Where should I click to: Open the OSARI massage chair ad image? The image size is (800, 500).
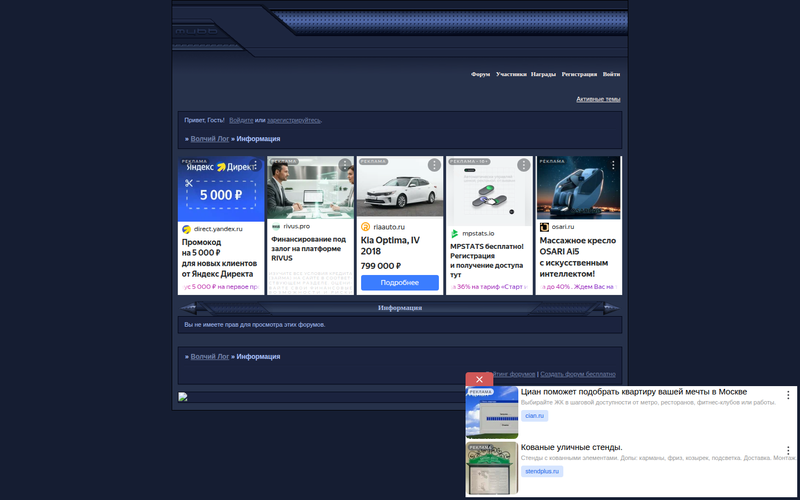(578, 188)
